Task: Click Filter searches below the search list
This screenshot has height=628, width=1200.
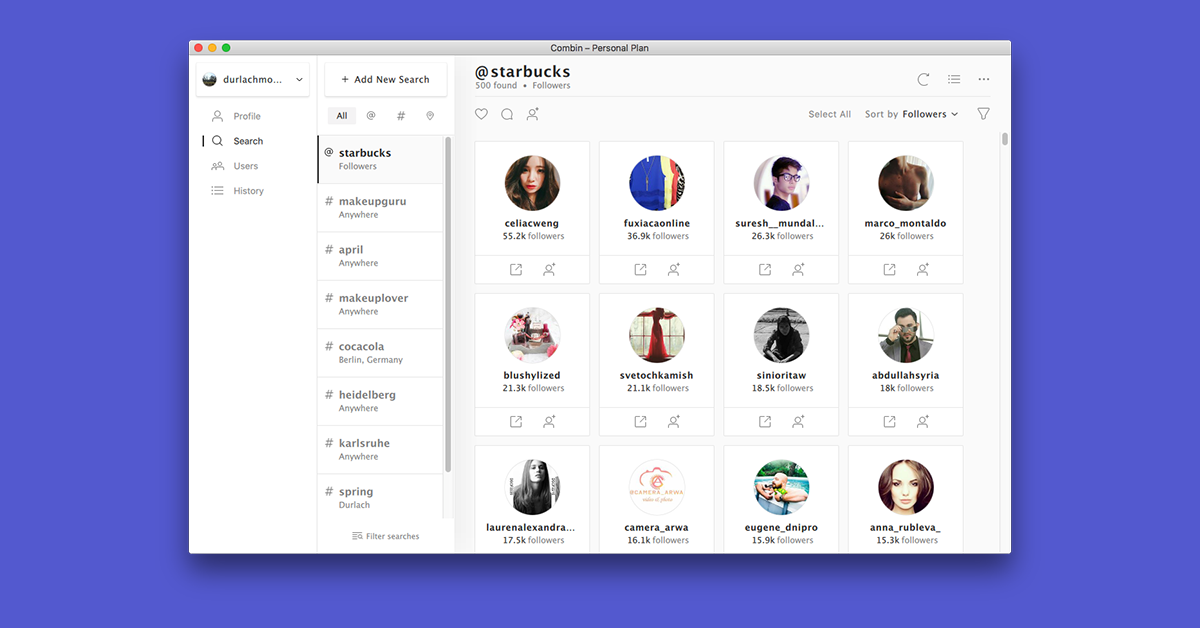Action: [386, 536]
